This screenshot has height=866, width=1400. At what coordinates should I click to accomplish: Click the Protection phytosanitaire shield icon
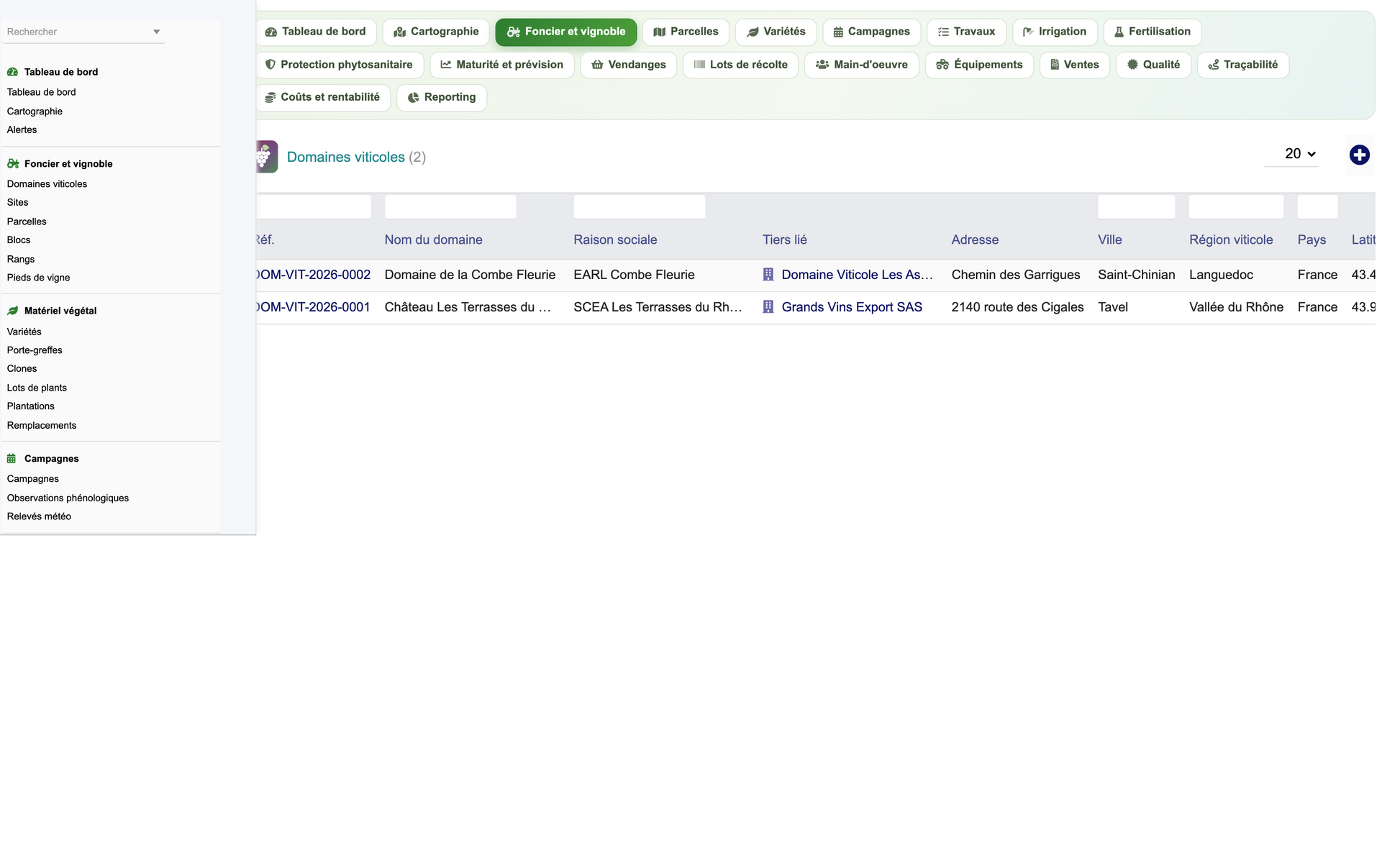tap(271, 65)
